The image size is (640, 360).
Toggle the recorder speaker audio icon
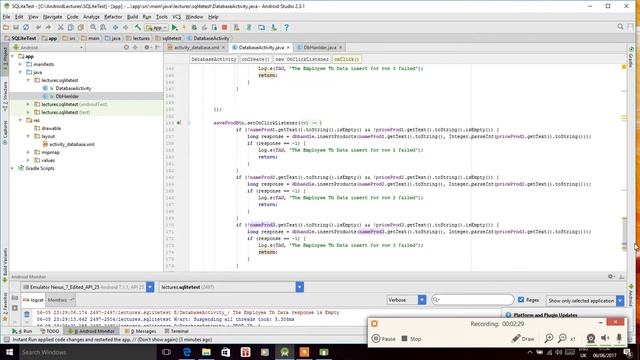pyautogui.click(x=605, y=338)
